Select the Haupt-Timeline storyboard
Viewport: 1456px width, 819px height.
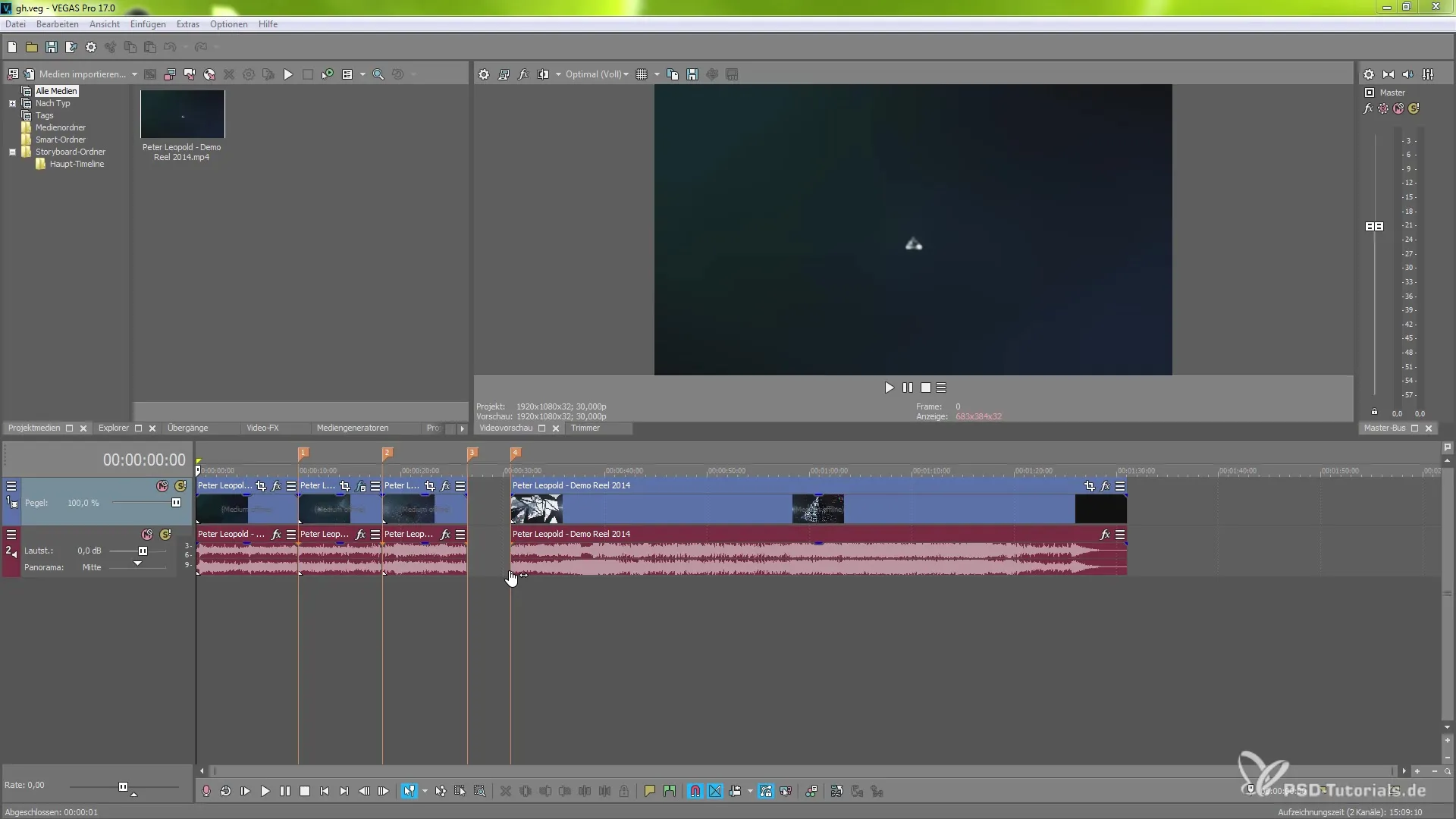[x=77, y=164]
